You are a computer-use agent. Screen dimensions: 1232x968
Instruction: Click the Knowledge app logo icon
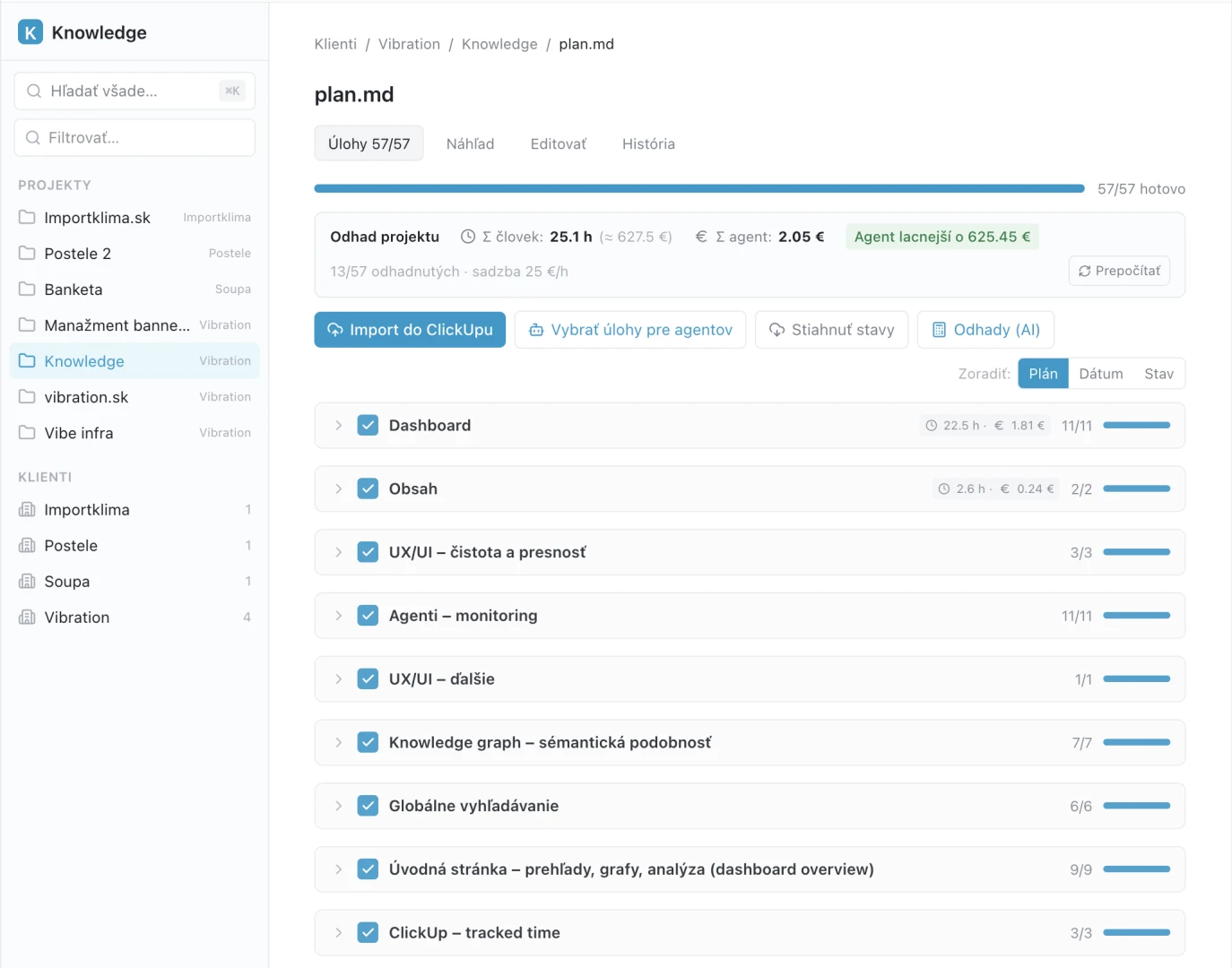(x=30, y=32)
